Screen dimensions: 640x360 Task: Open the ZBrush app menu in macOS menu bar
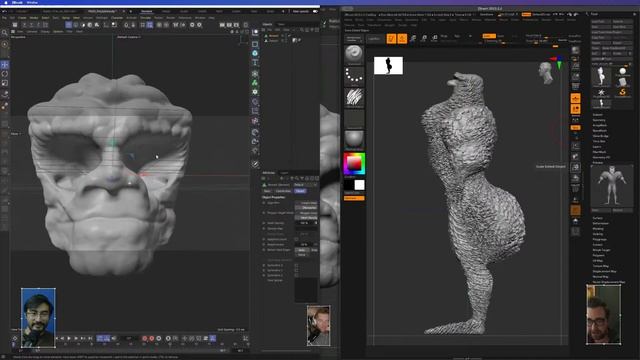[17, 2]
